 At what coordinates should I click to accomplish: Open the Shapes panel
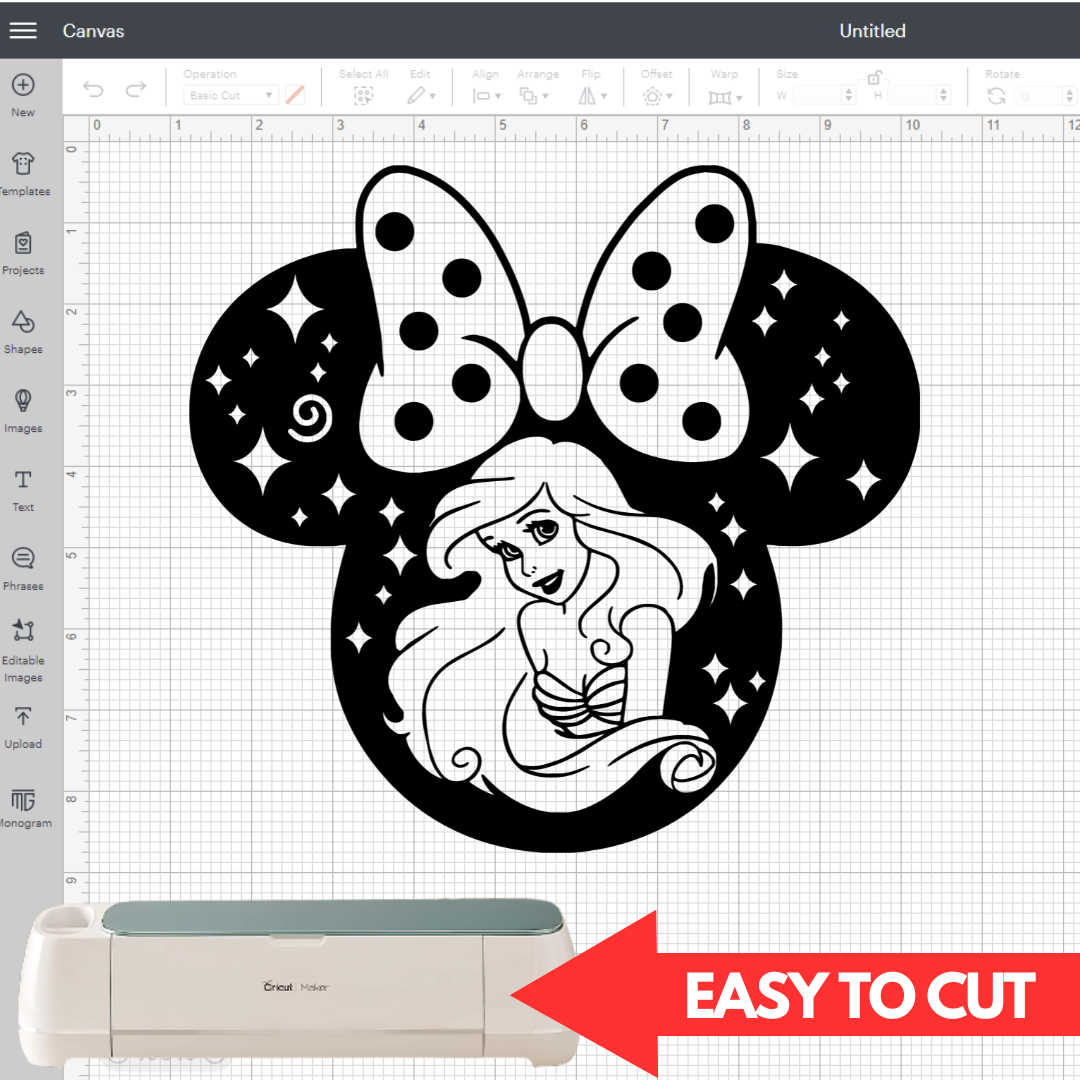[x=23, y=322]
